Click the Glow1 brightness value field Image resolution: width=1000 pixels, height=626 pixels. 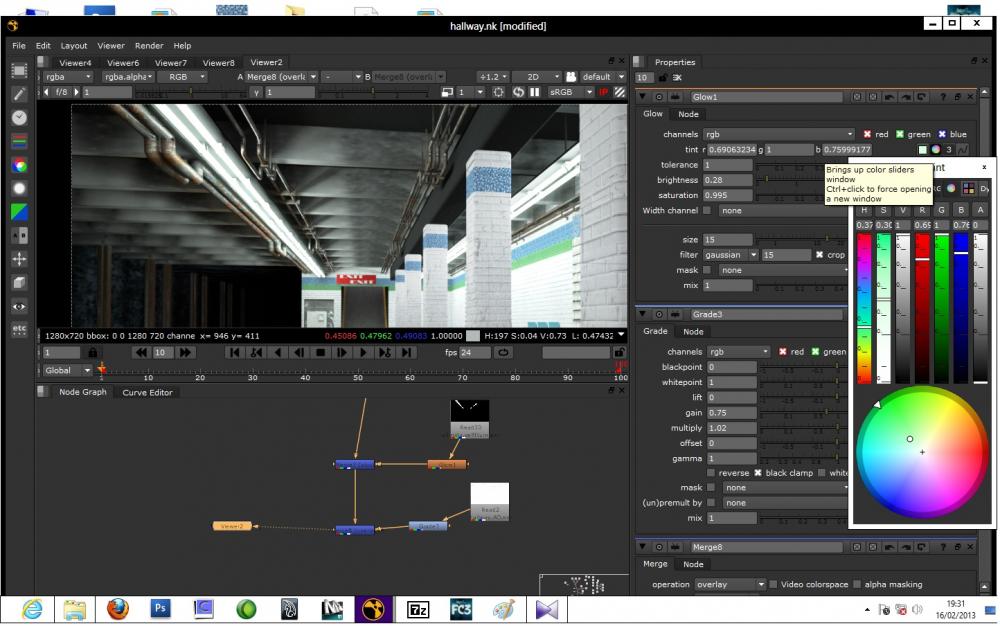pos(727,180)
